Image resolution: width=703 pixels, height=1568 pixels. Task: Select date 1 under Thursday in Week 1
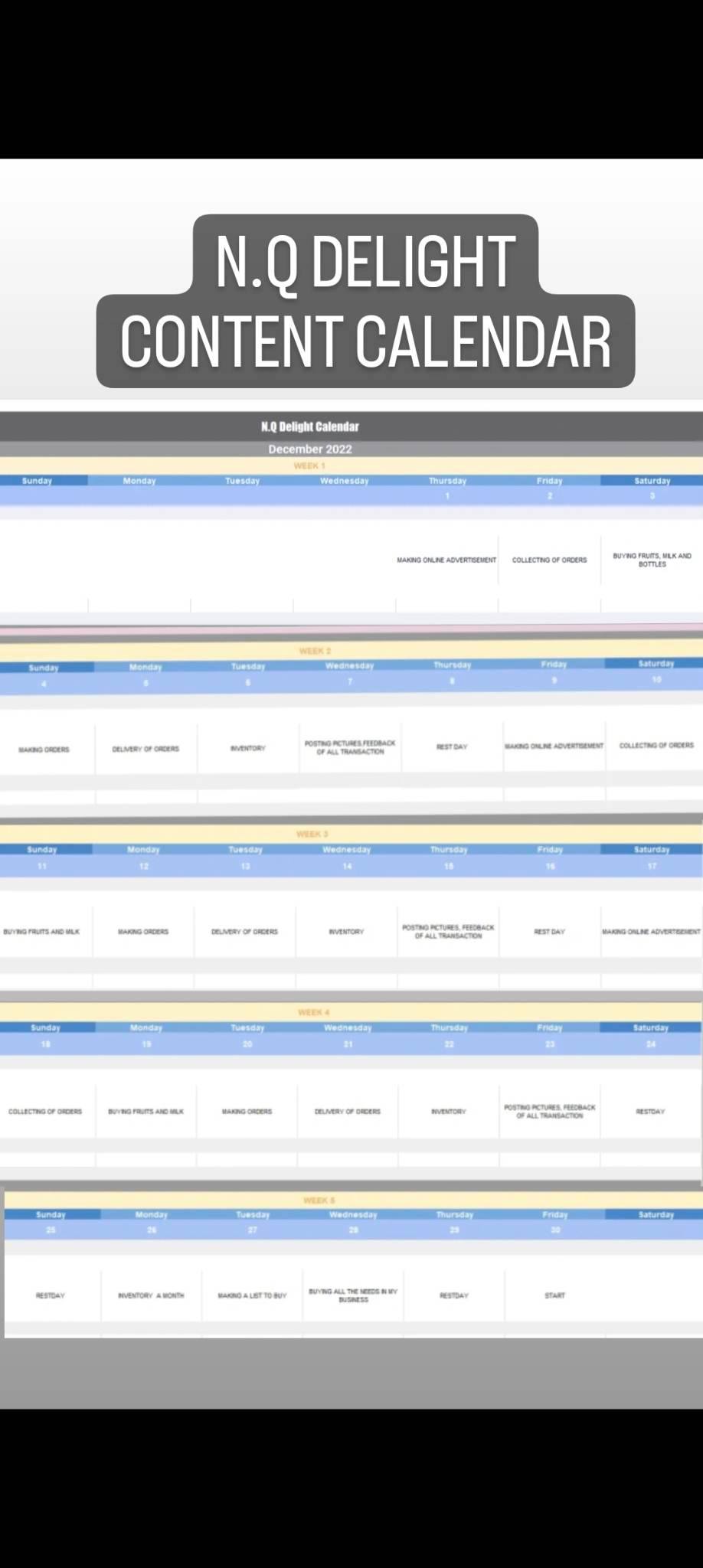(x=448, y=496)
